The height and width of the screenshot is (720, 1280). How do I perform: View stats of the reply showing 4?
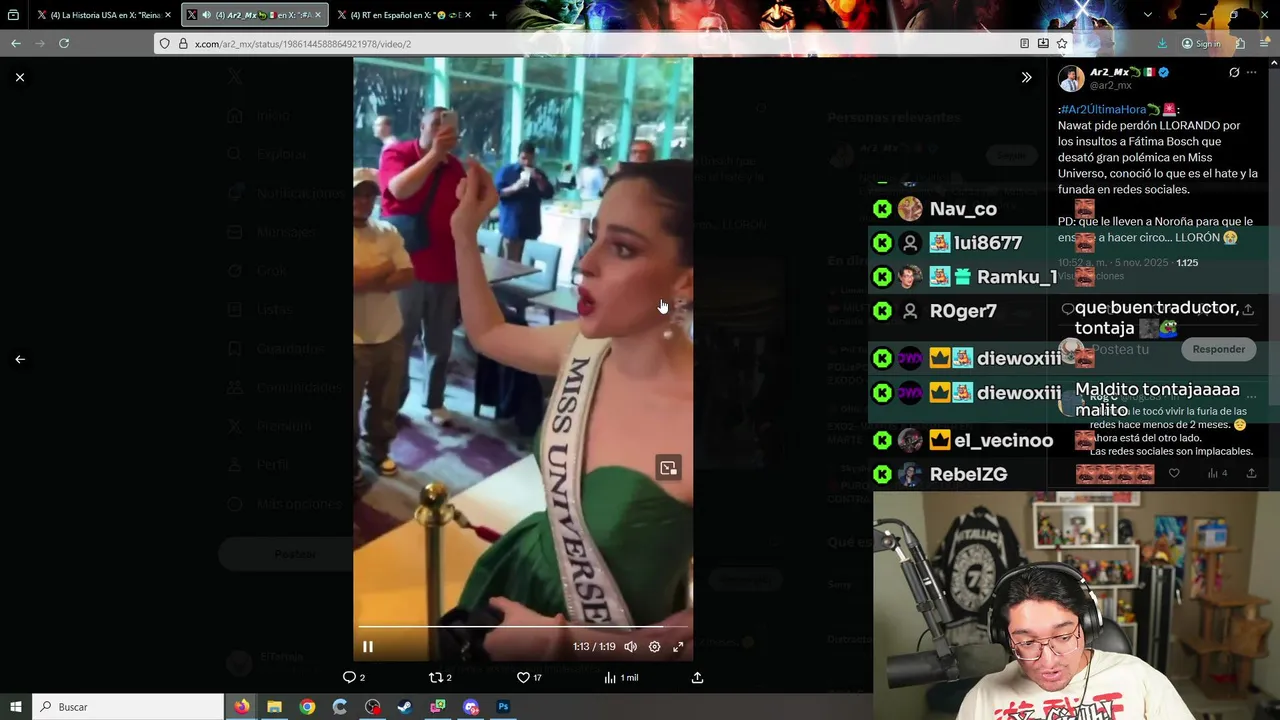click(1217, 474)
